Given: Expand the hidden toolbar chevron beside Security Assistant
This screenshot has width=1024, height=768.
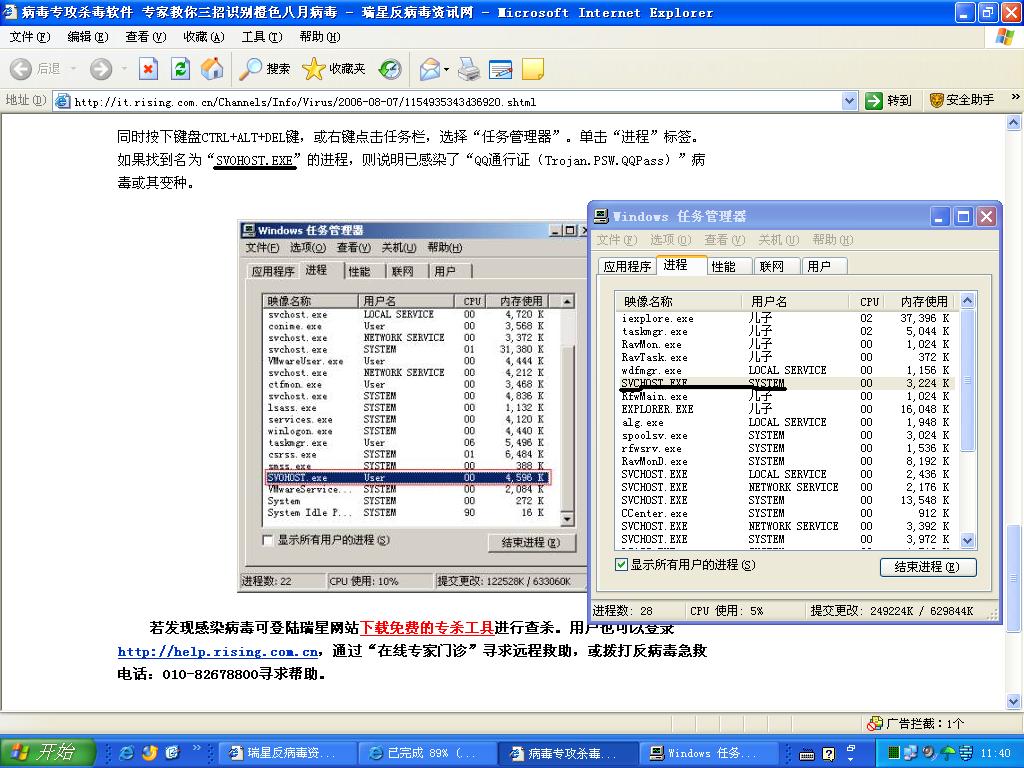Looking at the screenshot, I should tap(1016, 97).
